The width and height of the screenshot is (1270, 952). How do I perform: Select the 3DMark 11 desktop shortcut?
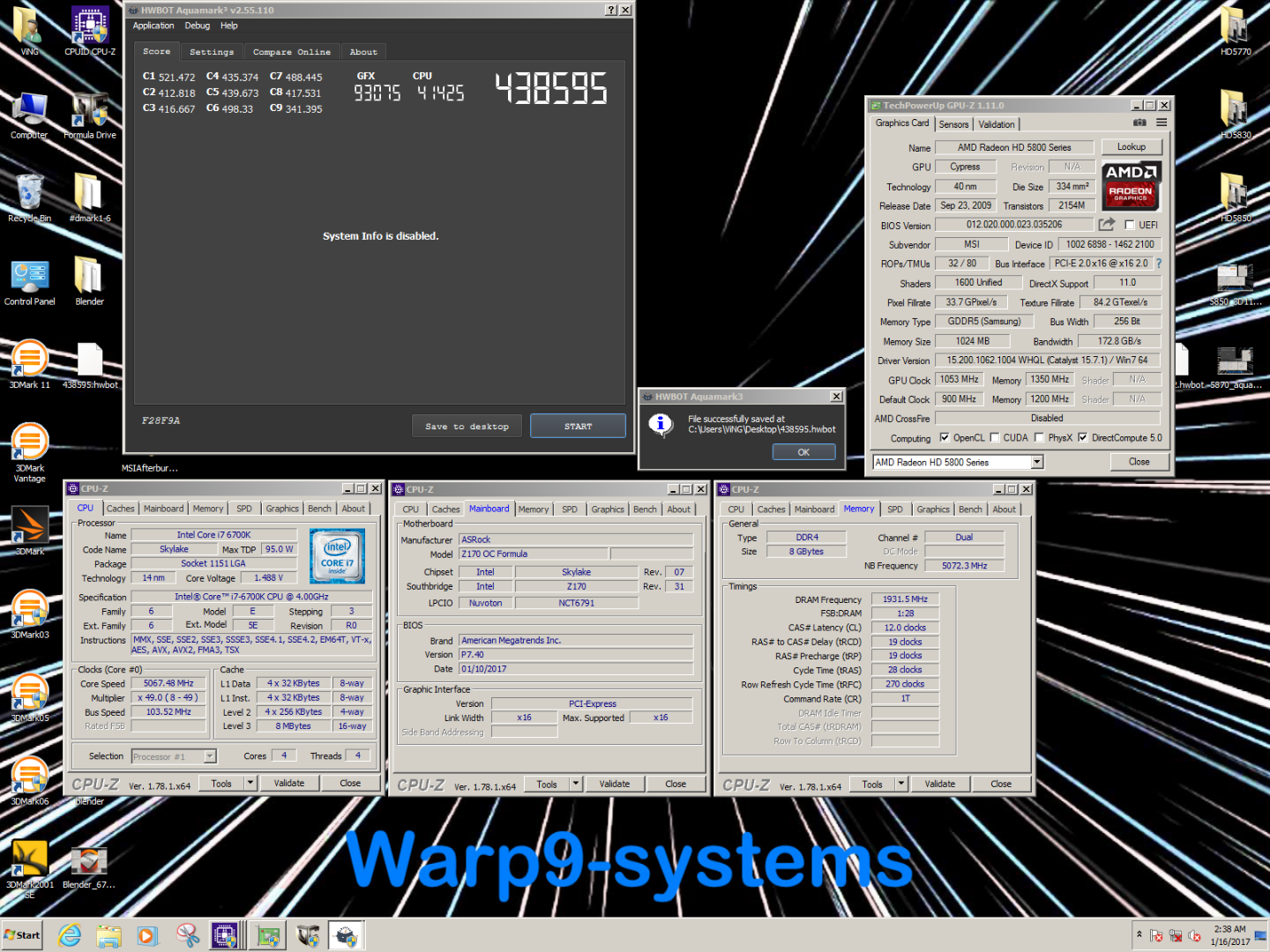(x=29, y=365)
